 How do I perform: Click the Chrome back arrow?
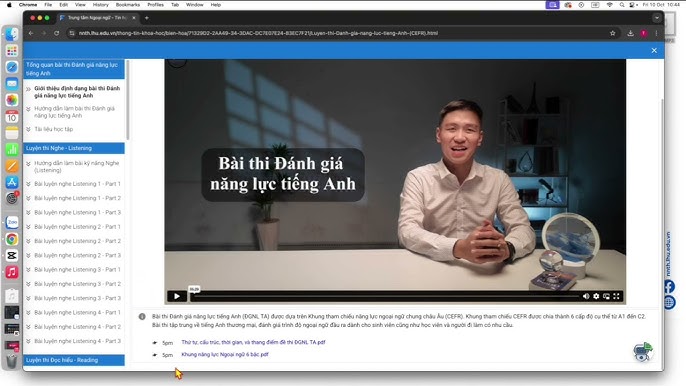pyautogui.click(x=31, y=33)
